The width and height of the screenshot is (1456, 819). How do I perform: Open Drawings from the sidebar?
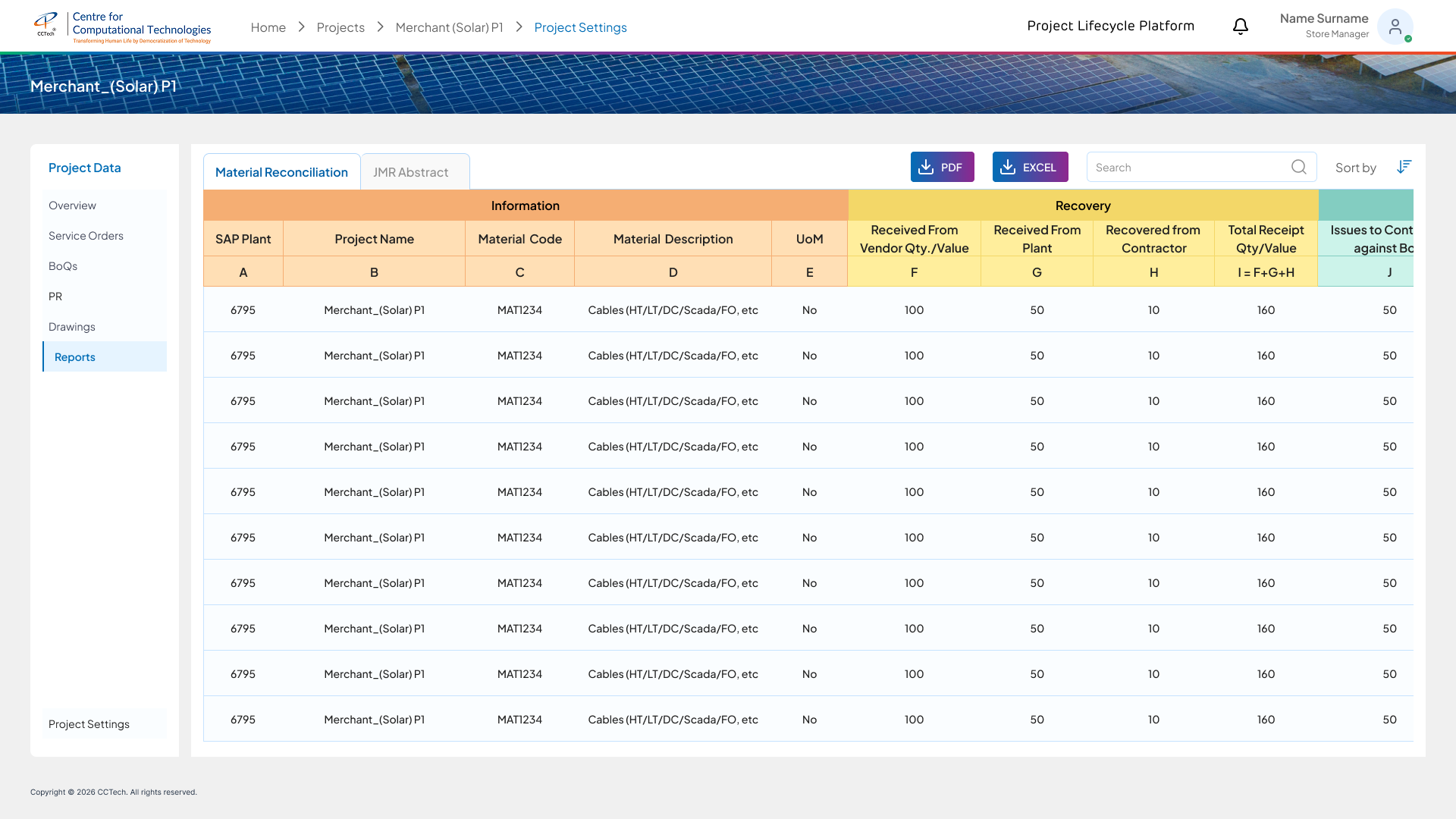[72, 327]
